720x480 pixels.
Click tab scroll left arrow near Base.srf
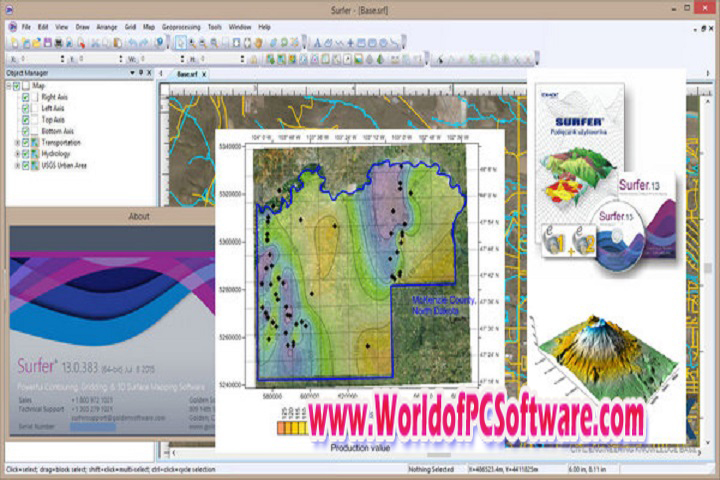[x=161, y=73]
